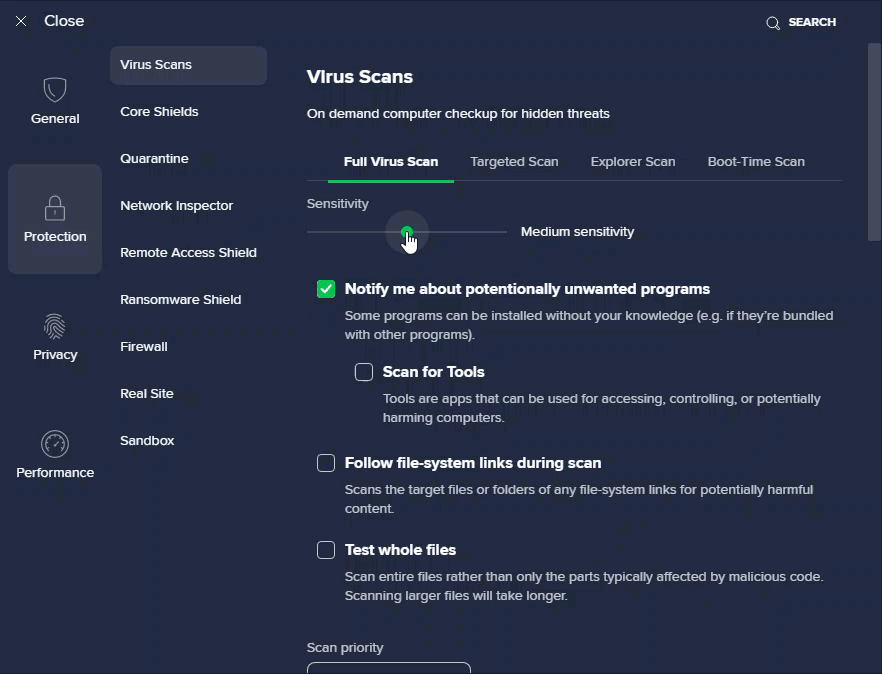Open the Quarantine section
Viewport: 882px width, 674px height.
[x=154, y=159]
